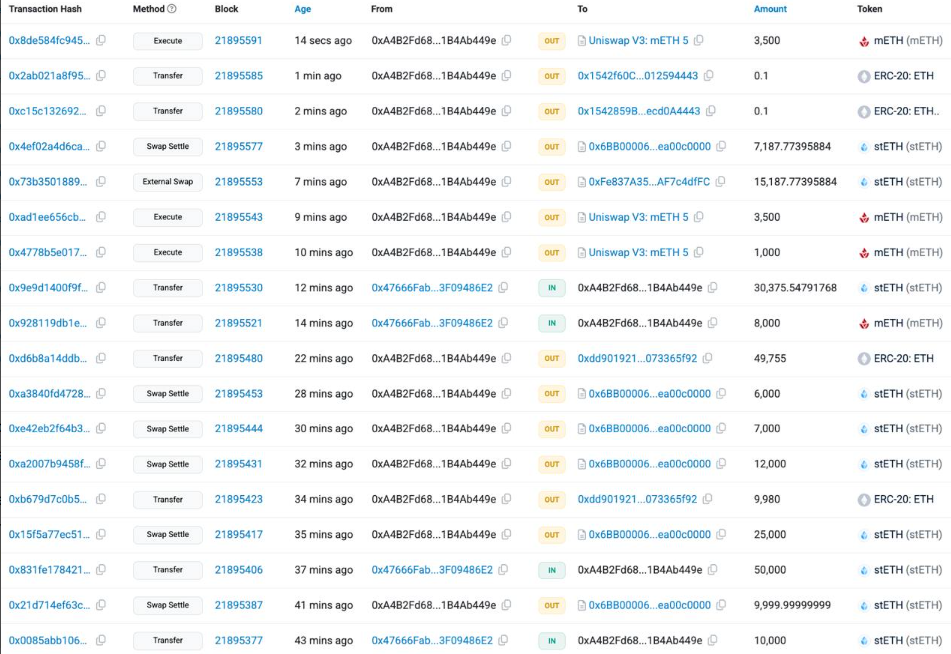Click IN badge in block 21895521 row
951x654 pixels.
[x=552, y=323]
